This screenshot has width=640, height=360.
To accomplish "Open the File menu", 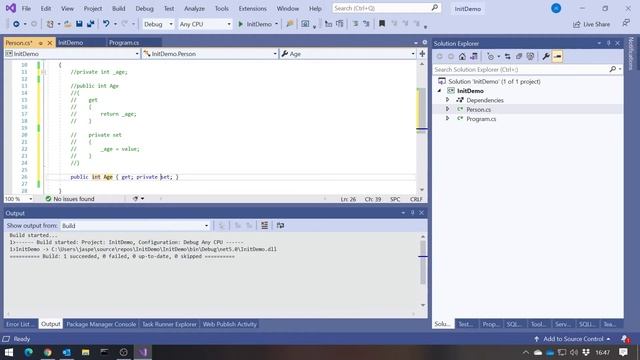I will 26,8.
